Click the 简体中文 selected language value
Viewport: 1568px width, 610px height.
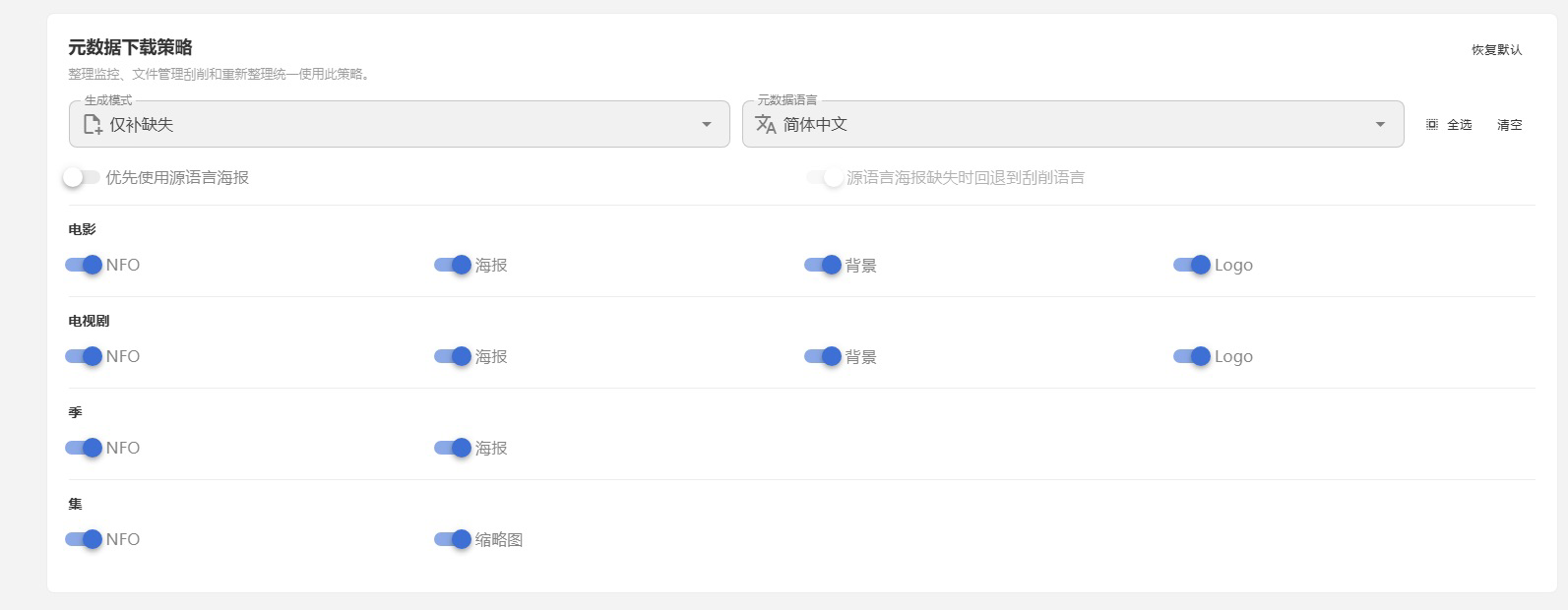[815, 125]
